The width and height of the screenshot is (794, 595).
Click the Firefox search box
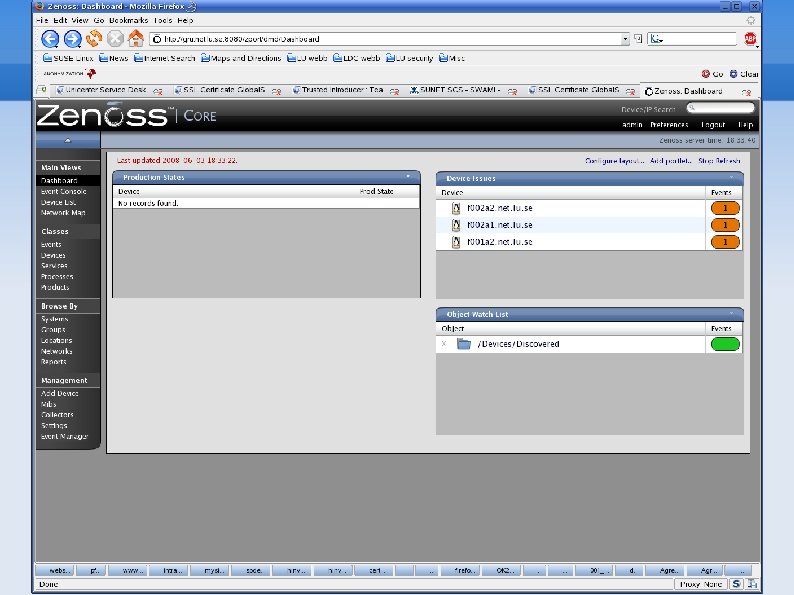pos(692,39)
